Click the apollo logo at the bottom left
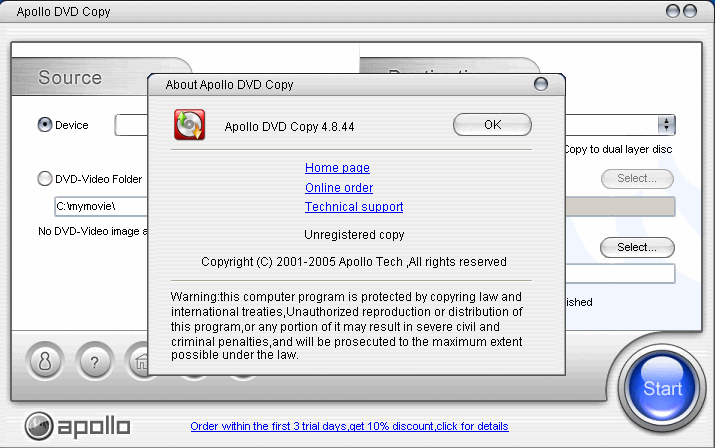 [78, 427]
